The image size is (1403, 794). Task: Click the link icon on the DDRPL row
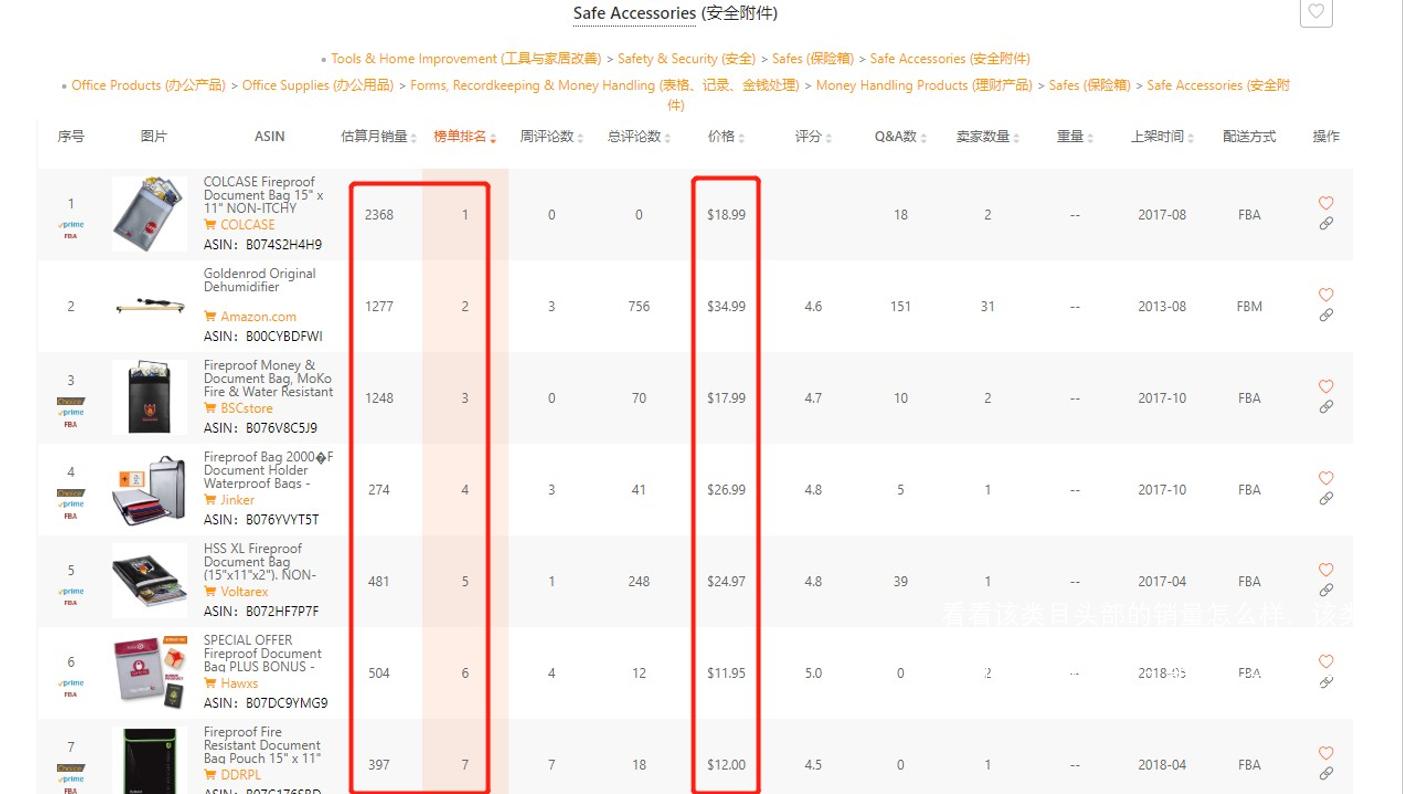click(1326, 773)
